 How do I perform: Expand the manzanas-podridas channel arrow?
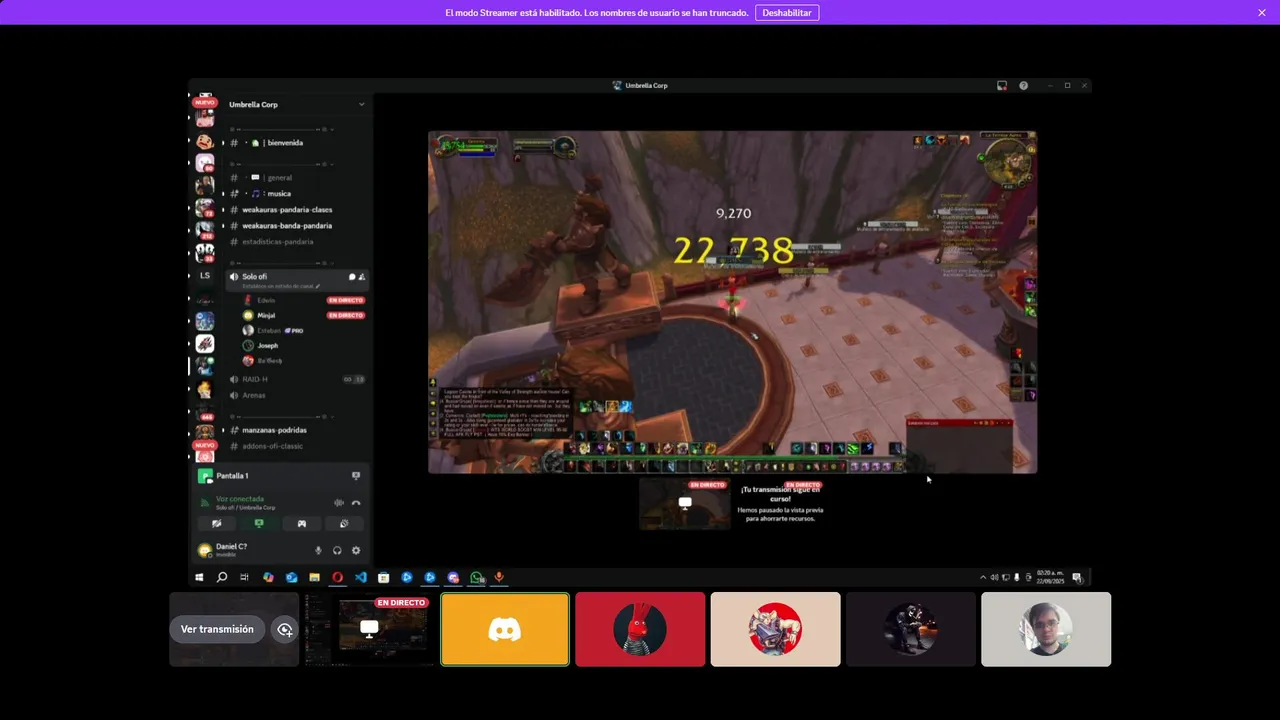click(x=223, y=430)
